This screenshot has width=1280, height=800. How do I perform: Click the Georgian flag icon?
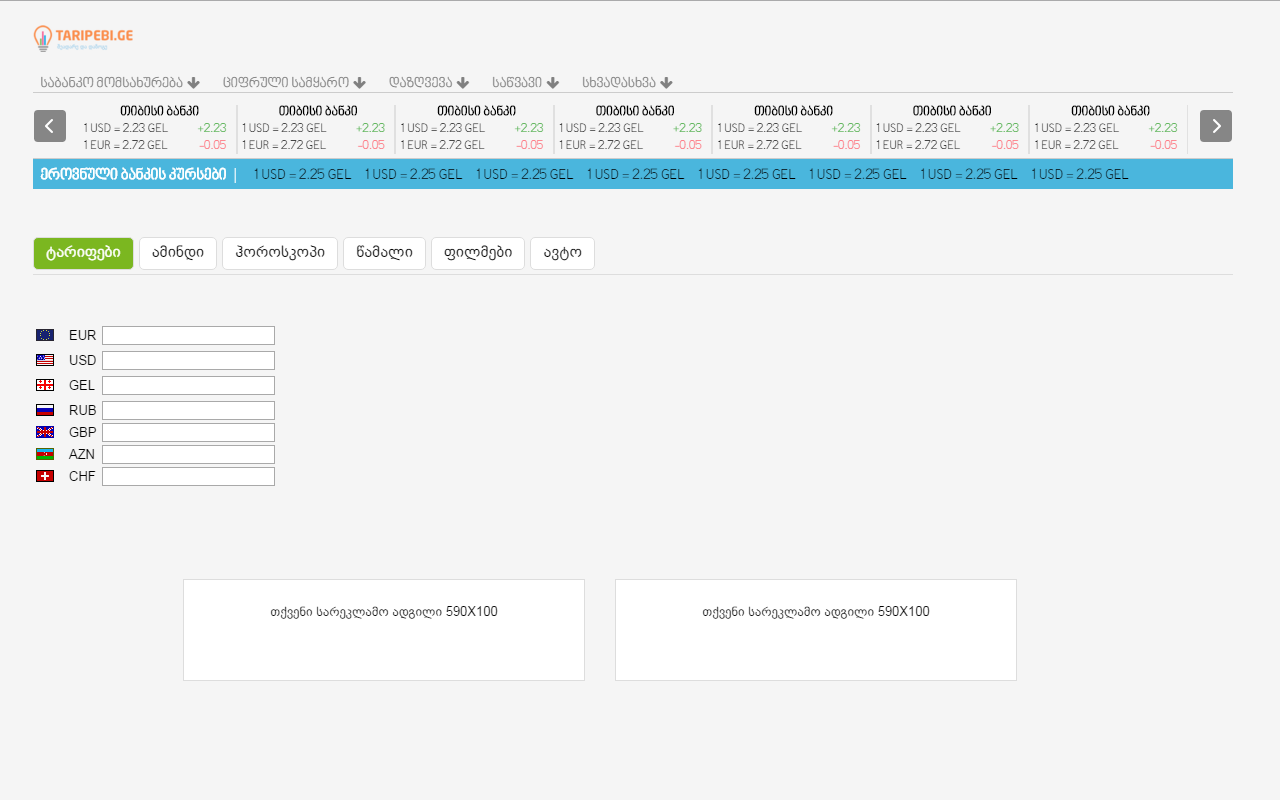pyautogui.click(x=45, y=385)
